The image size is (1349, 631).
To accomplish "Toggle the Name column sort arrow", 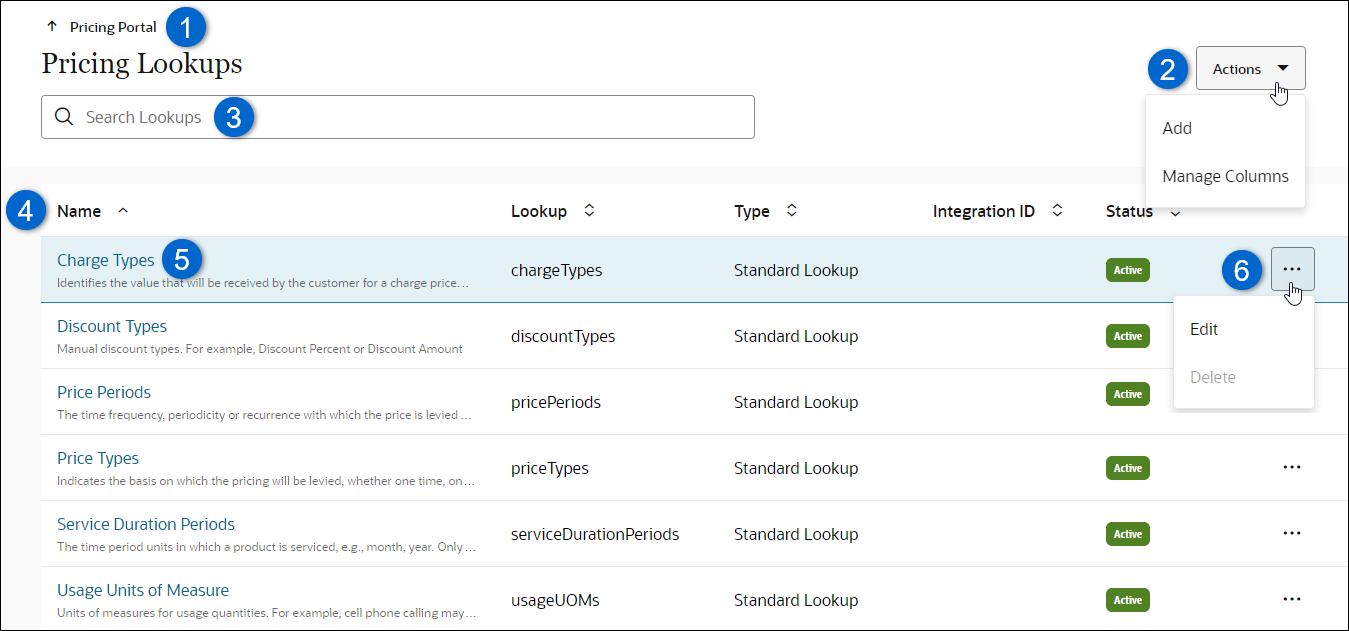I will (122, 211).
